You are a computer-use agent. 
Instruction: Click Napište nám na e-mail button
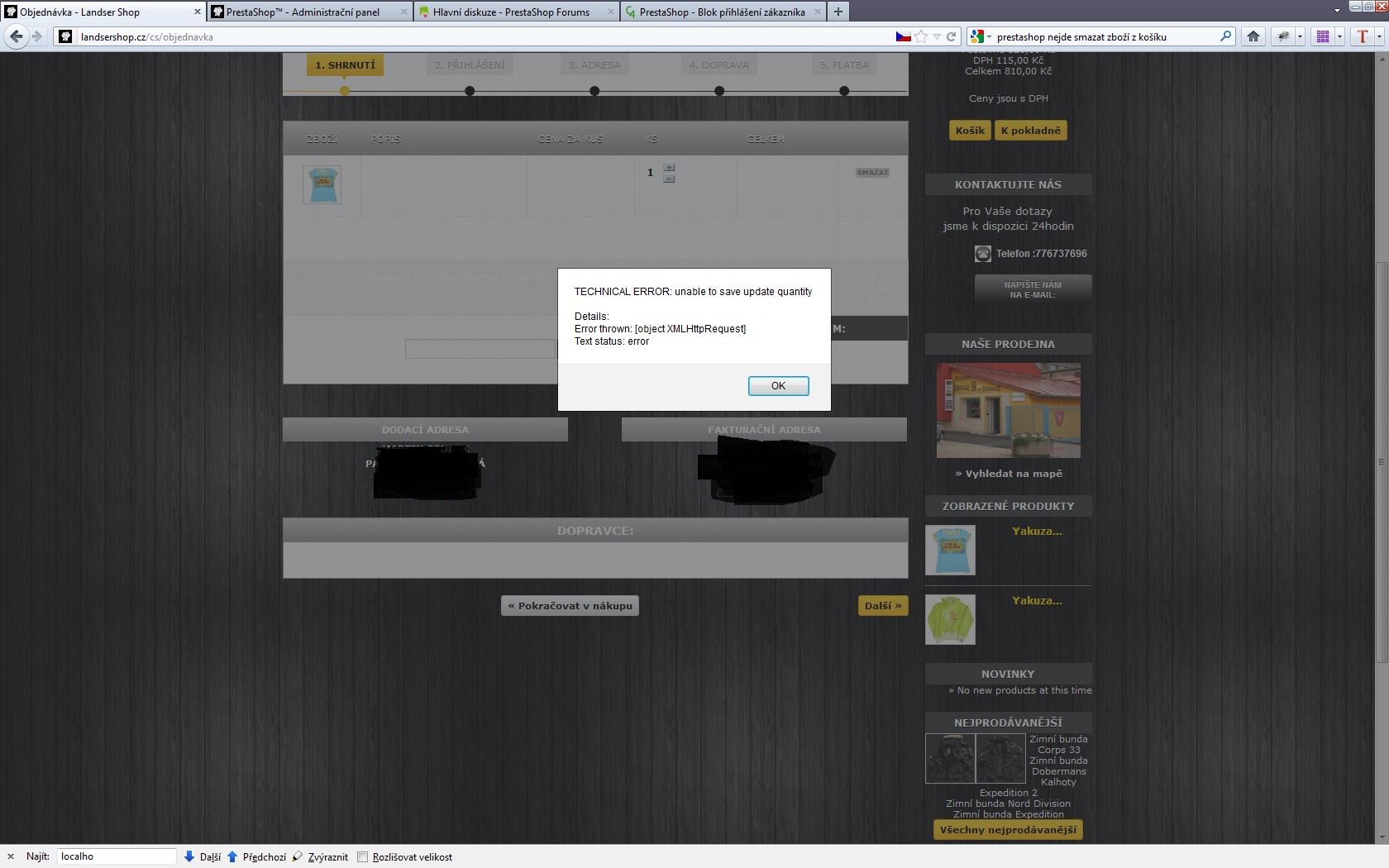[x=1033, y=289]
